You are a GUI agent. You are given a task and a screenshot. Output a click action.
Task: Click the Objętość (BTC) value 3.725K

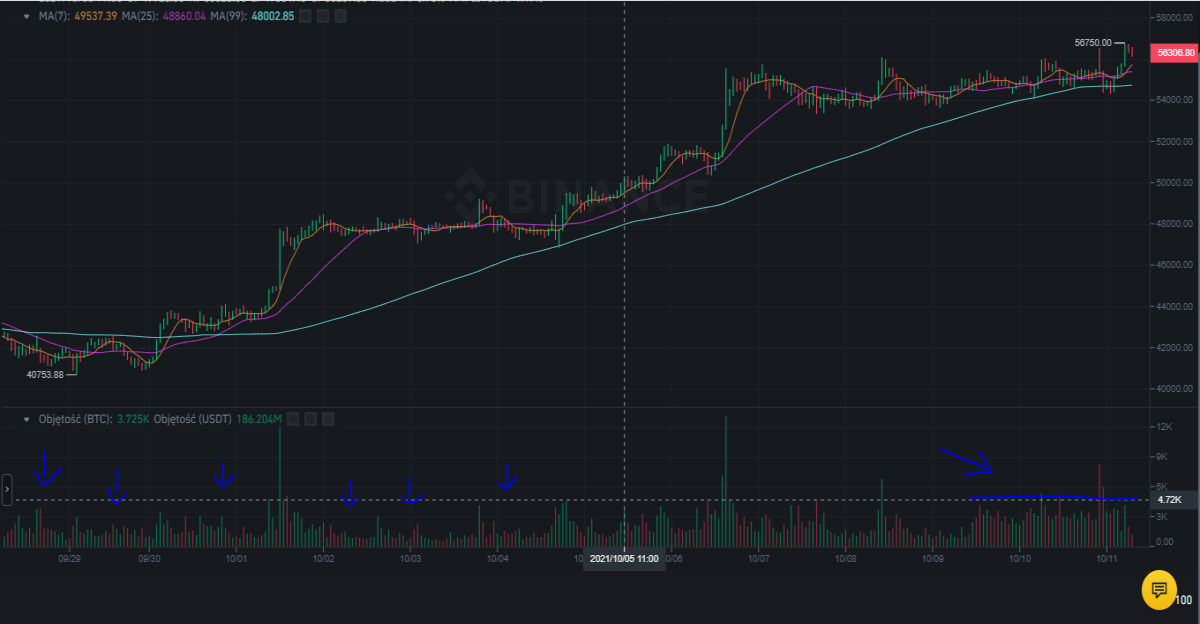pyautogui.click(x=133, y=419)
